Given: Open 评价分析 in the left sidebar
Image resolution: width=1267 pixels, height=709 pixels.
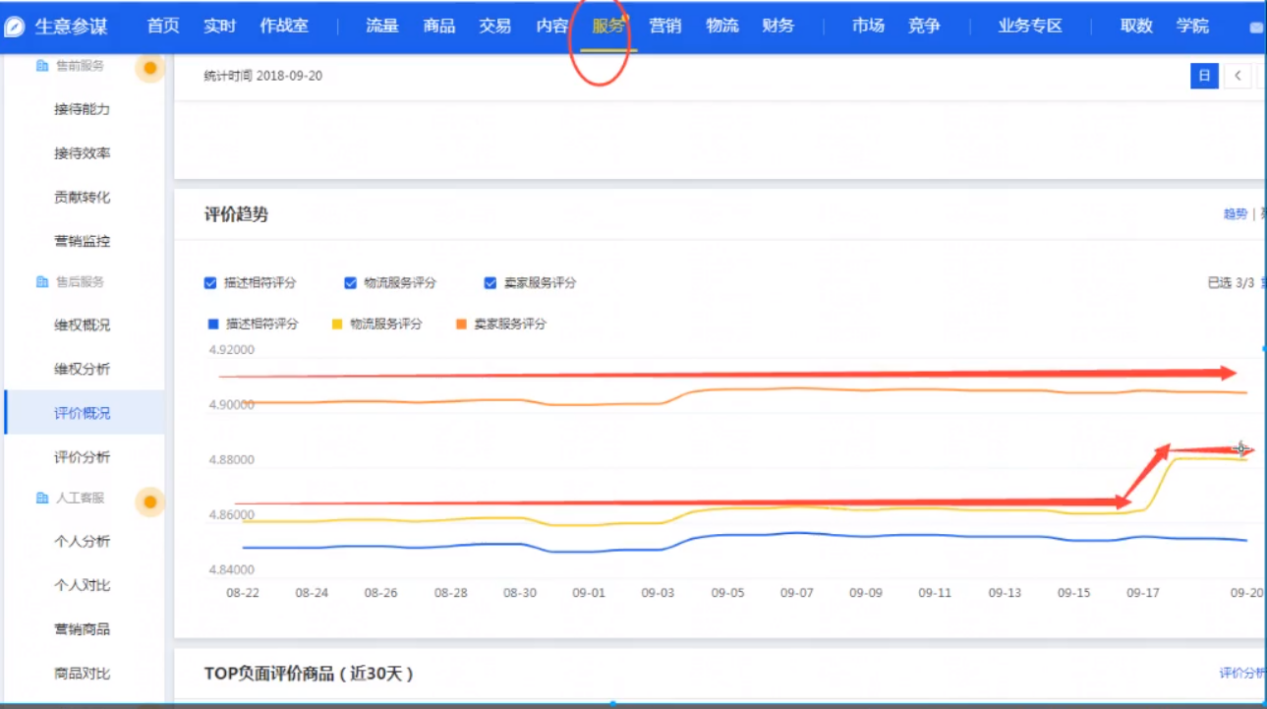Looking at the screenshot, I should click(82, 457).
